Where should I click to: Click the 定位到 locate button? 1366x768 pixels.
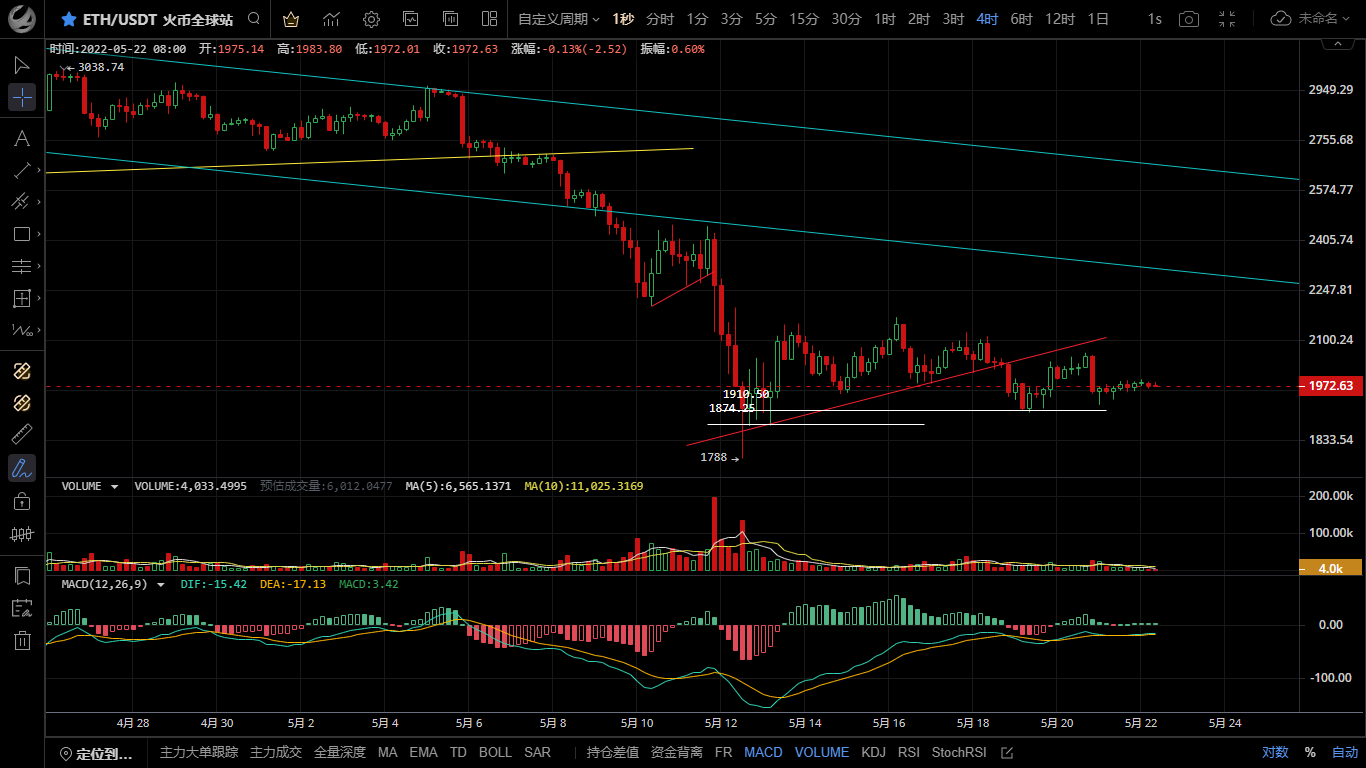(96, 753)
